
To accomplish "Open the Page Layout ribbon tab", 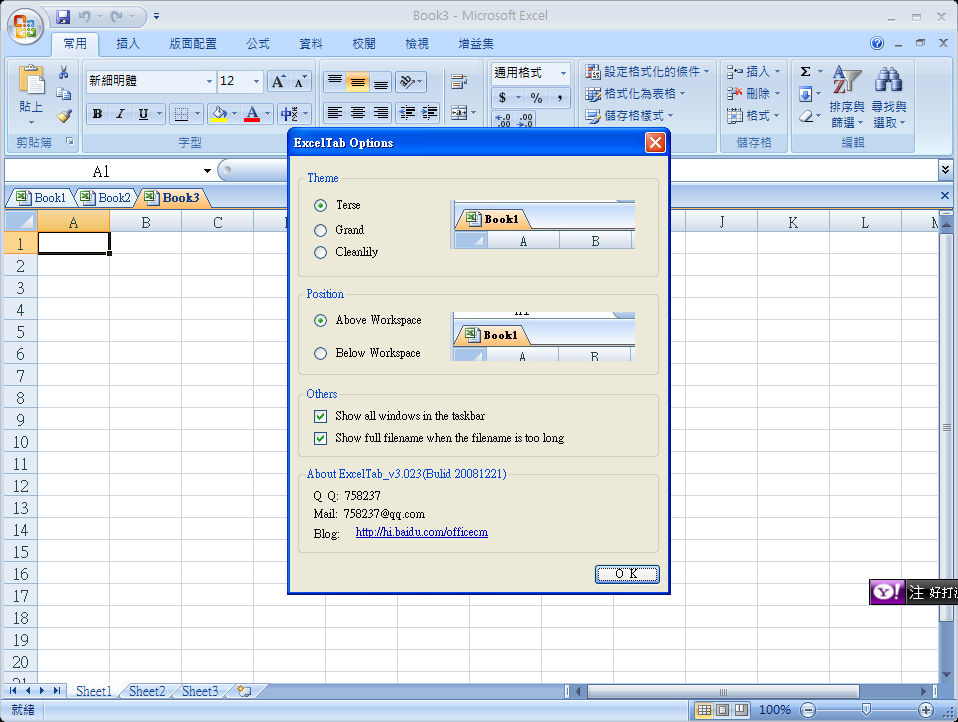I will [192, 43].
